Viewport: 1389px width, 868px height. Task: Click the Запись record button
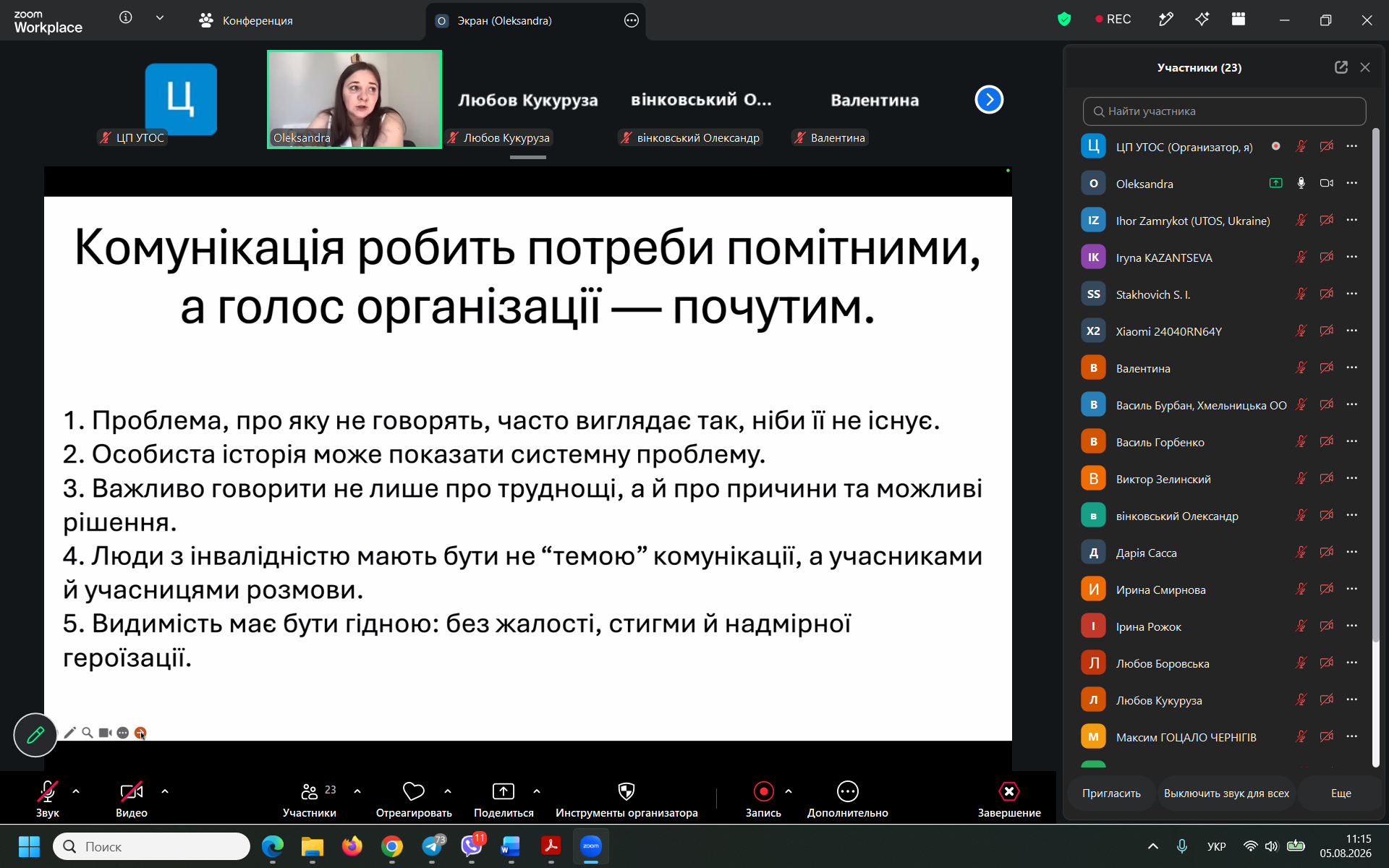[763, 799]
